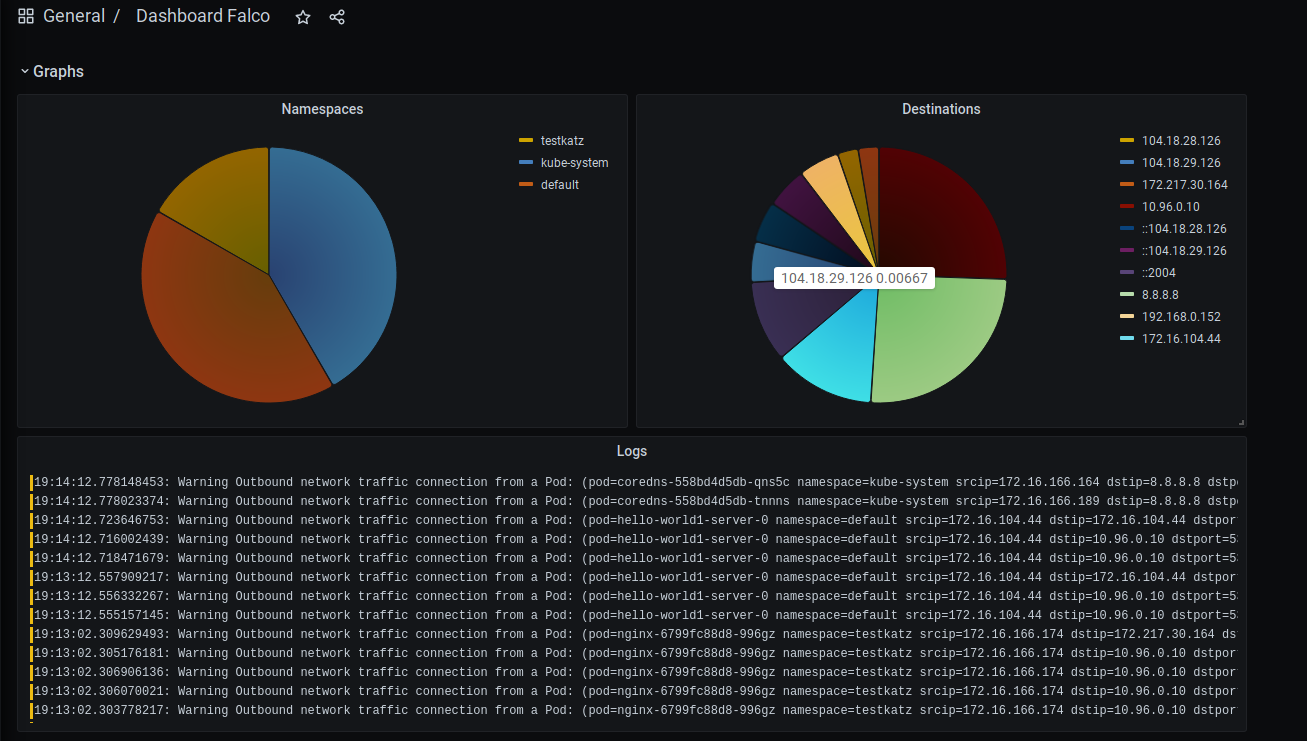Expand log line 19:13:02.309629493
This screenshot has height=741, width=1307.
pos(634,635)
